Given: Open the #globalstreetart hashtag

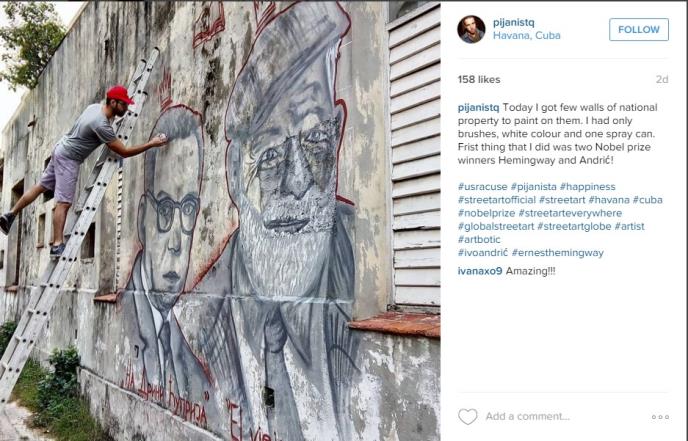Looking at the screenshot, I should pos(496,226).
